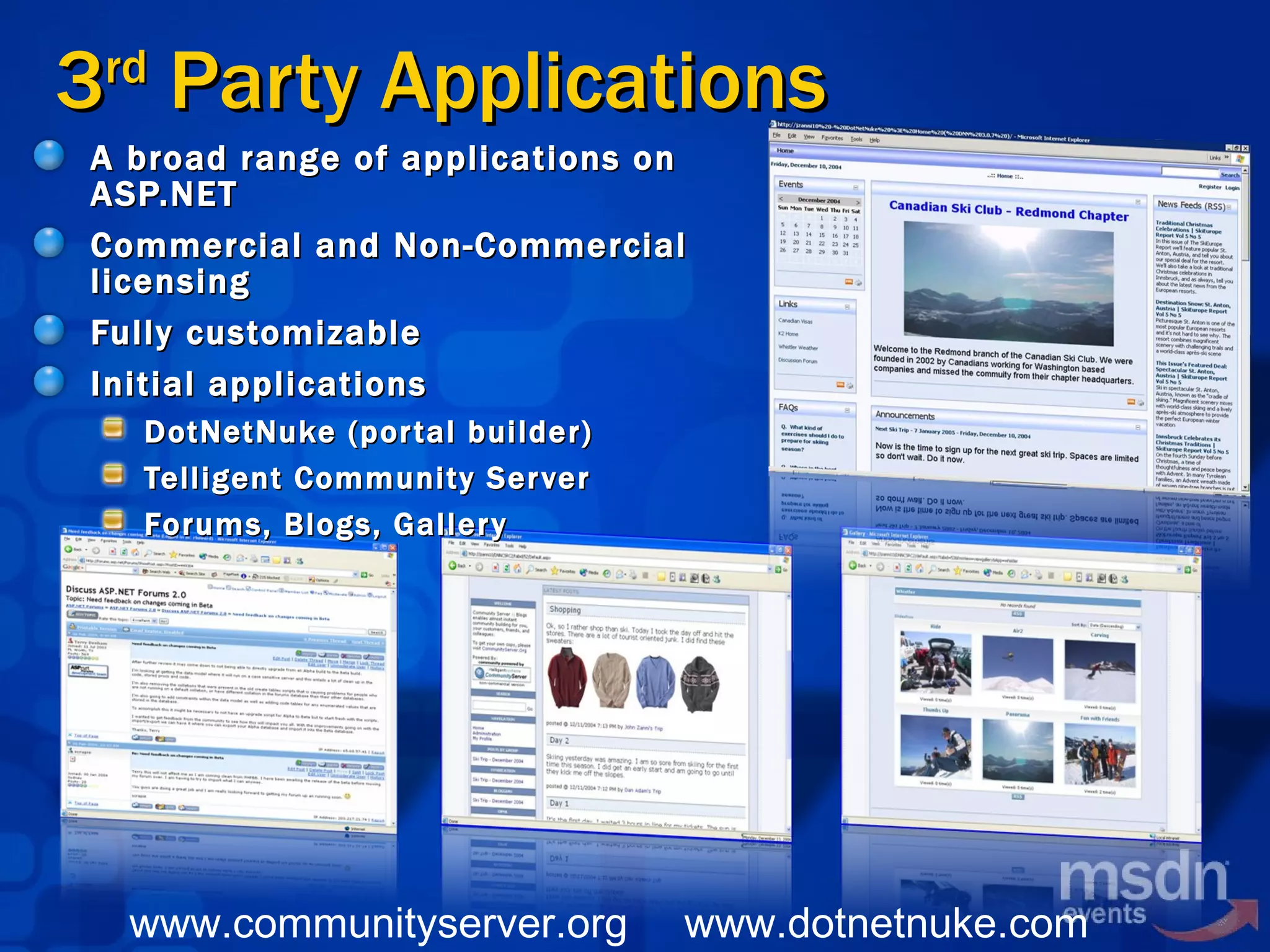Click the Search link beside the portal search box
1270x952 pixels.
click(x=1230, y=175)
